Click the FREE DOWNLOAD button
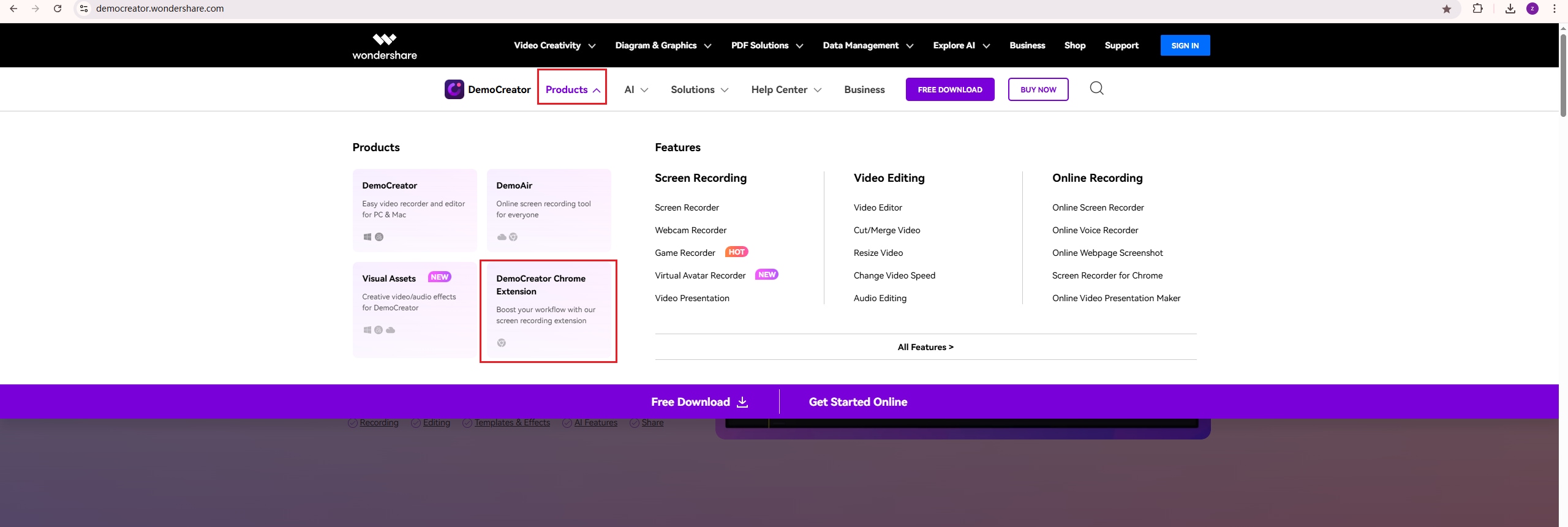This screenshot has width=1568, height=527. click(x=949, y=89)
